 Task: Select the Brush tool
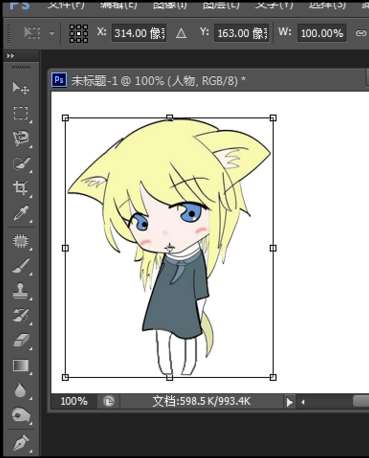point(21,266)
